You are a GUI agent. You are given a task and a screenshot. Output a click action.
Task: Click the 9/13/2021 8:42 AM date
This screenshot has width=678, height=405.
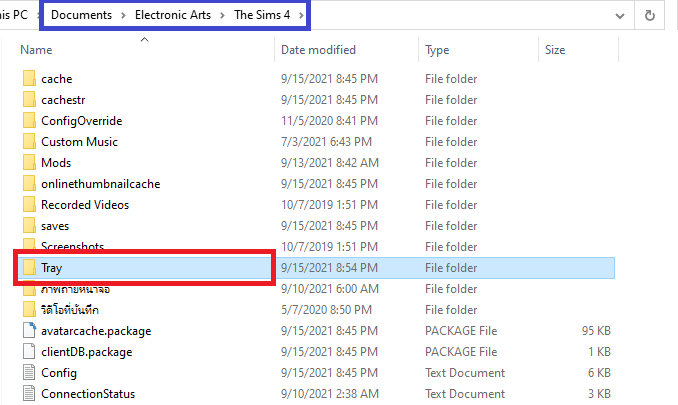click(x=329, y=163)
